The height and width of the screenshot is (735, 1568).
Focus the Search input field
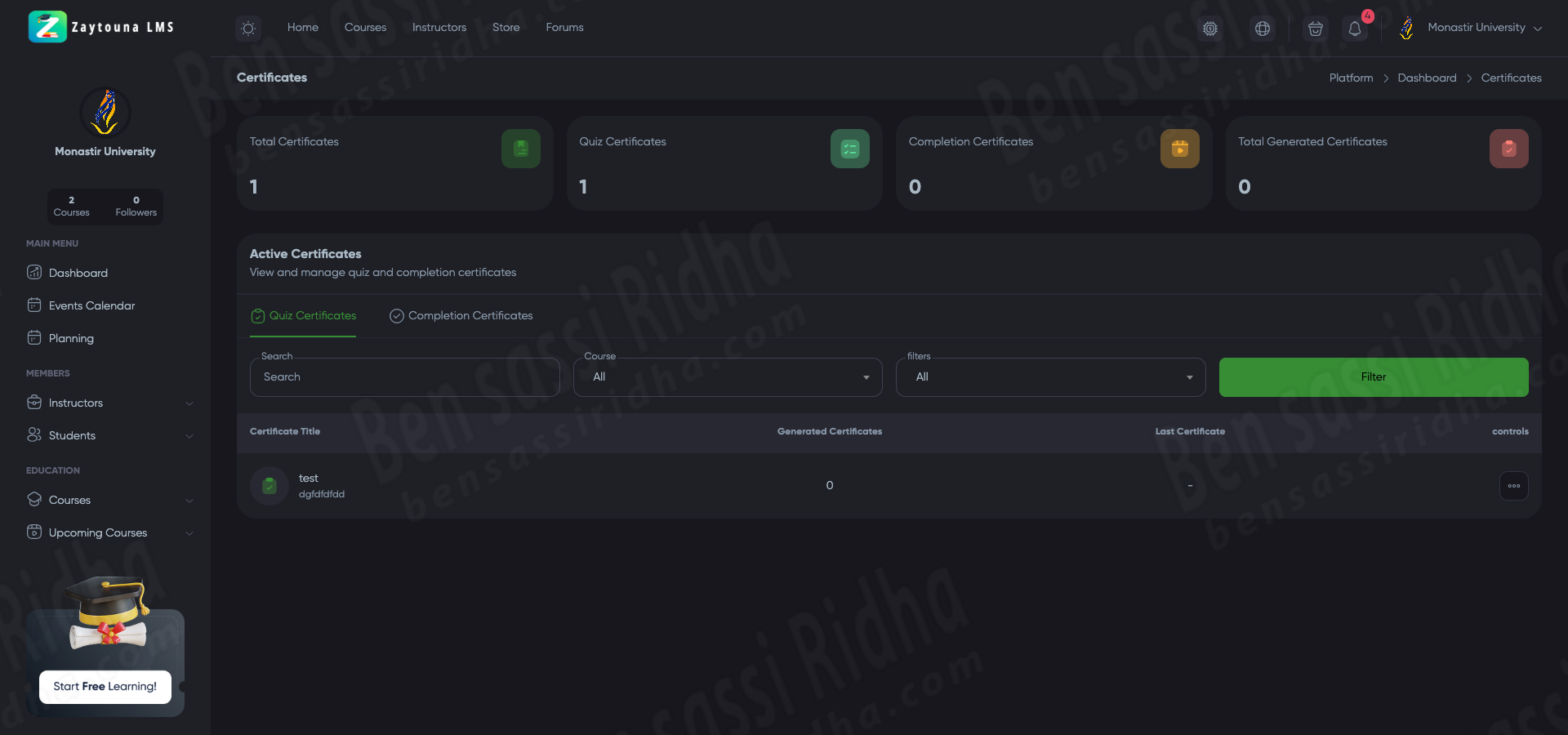(404, 377)
